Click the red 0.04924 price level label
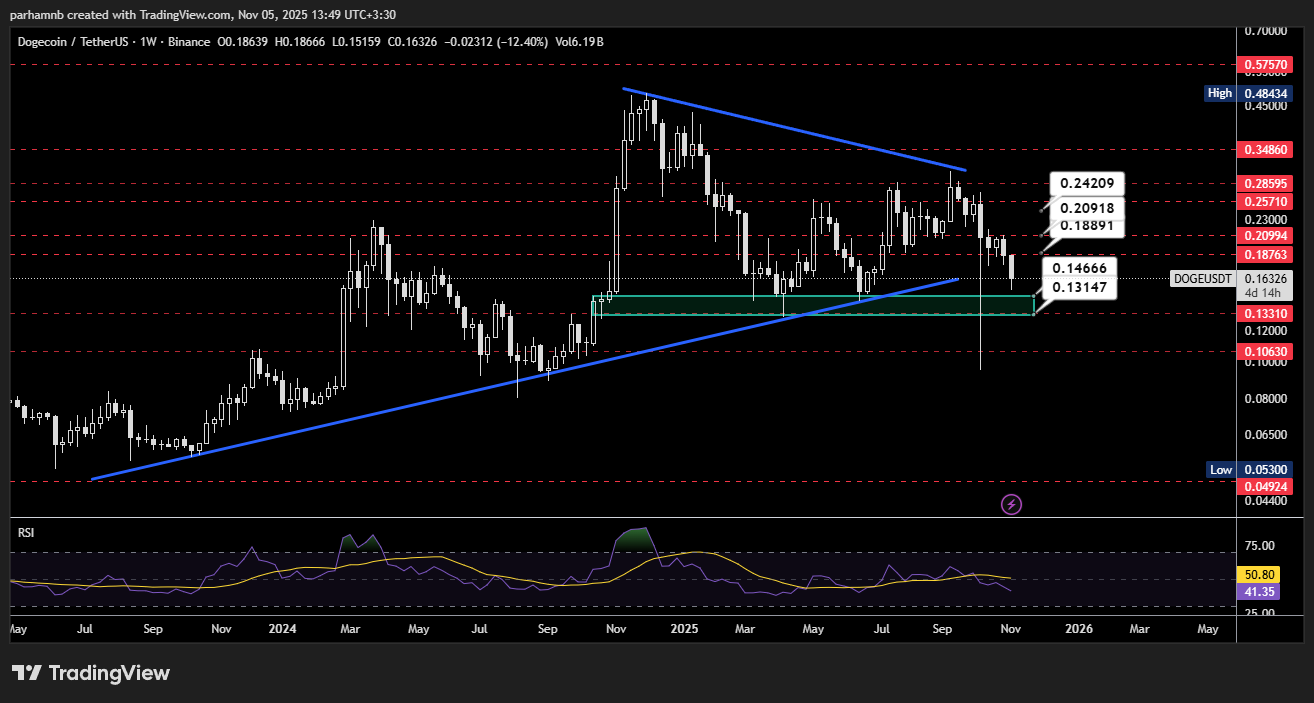 click(x=1266, y=487)
